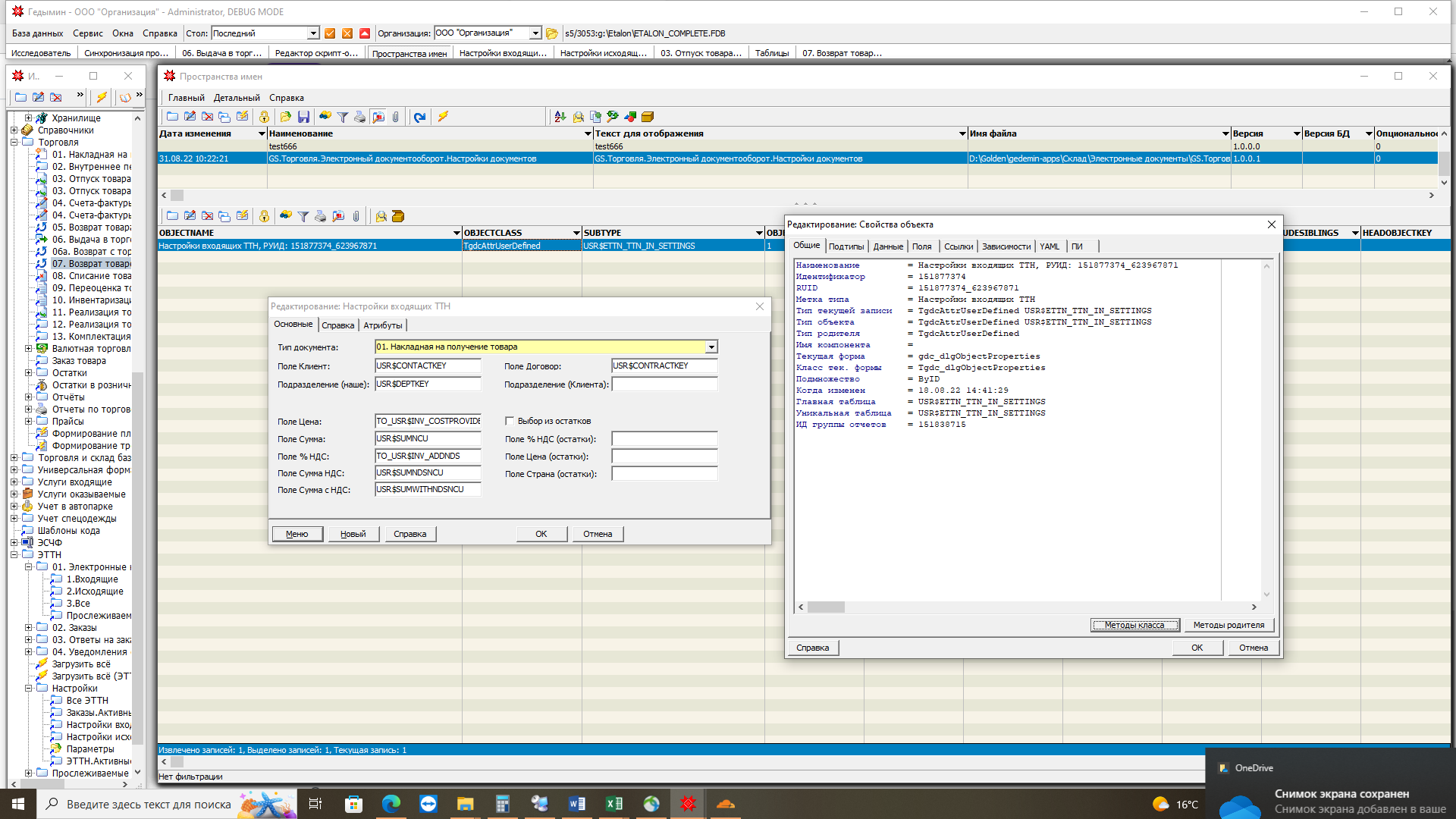Click the printer icon in detail toolbar
1456x819 pixels.
point(320,217)
